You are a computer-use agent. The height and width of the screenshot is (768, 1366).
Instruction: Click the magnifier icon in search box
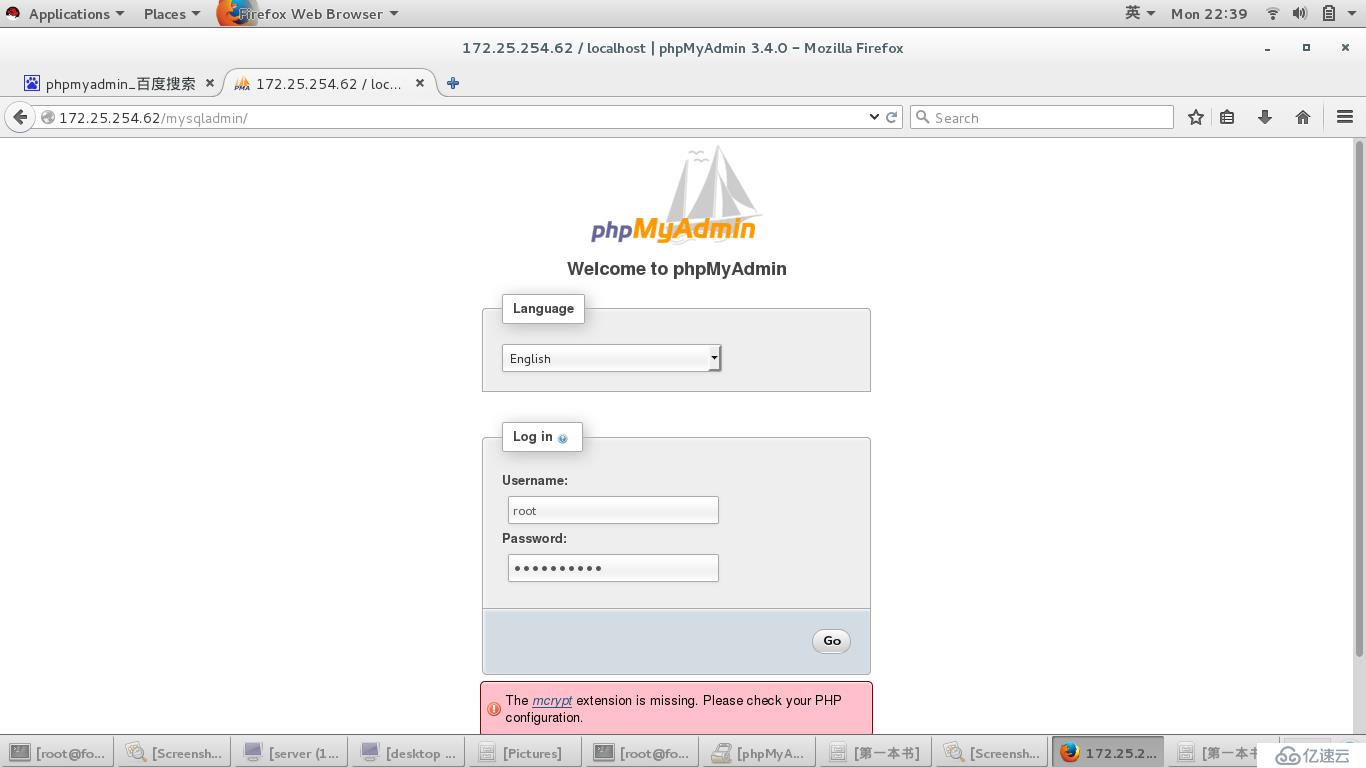coord(923,117)
